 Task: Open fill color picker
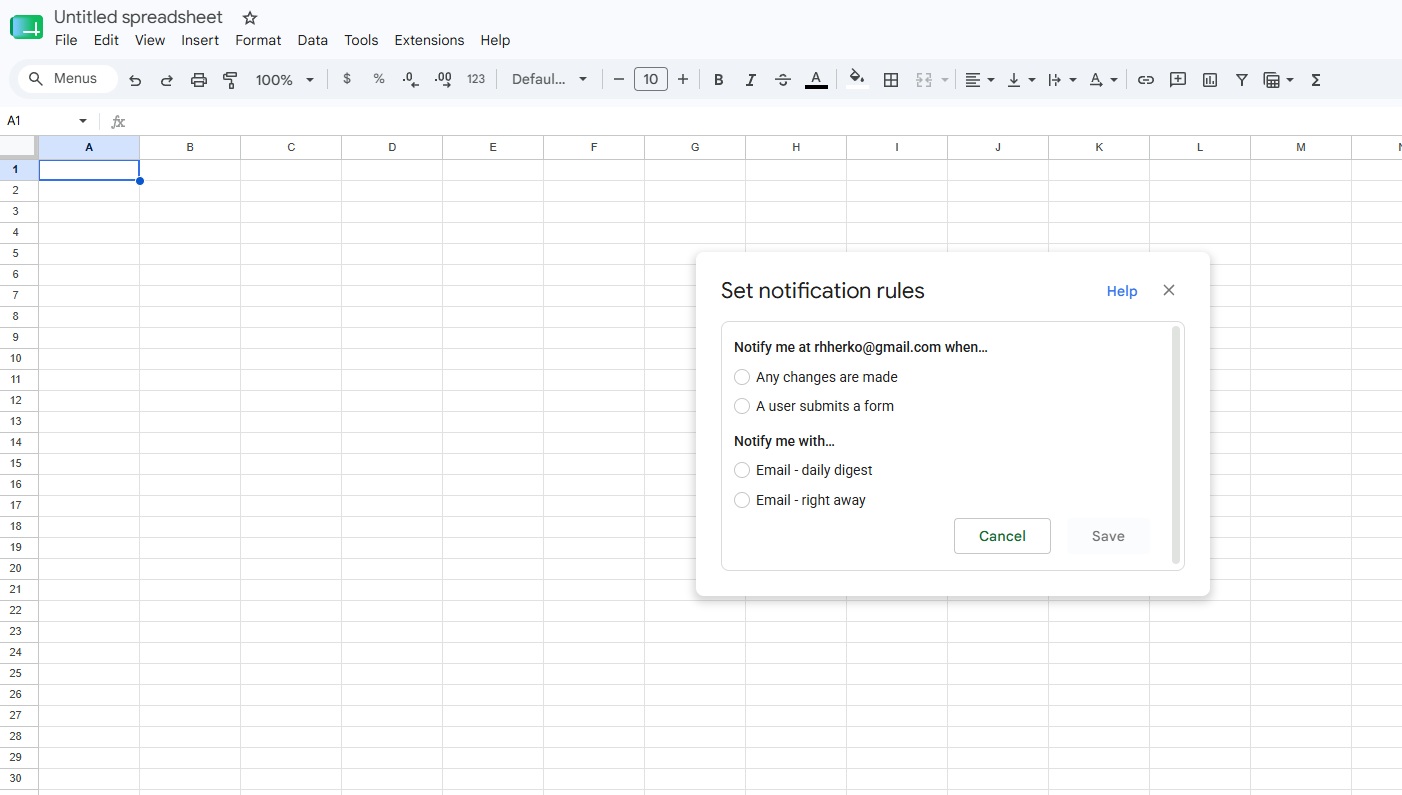pos(856,79)
